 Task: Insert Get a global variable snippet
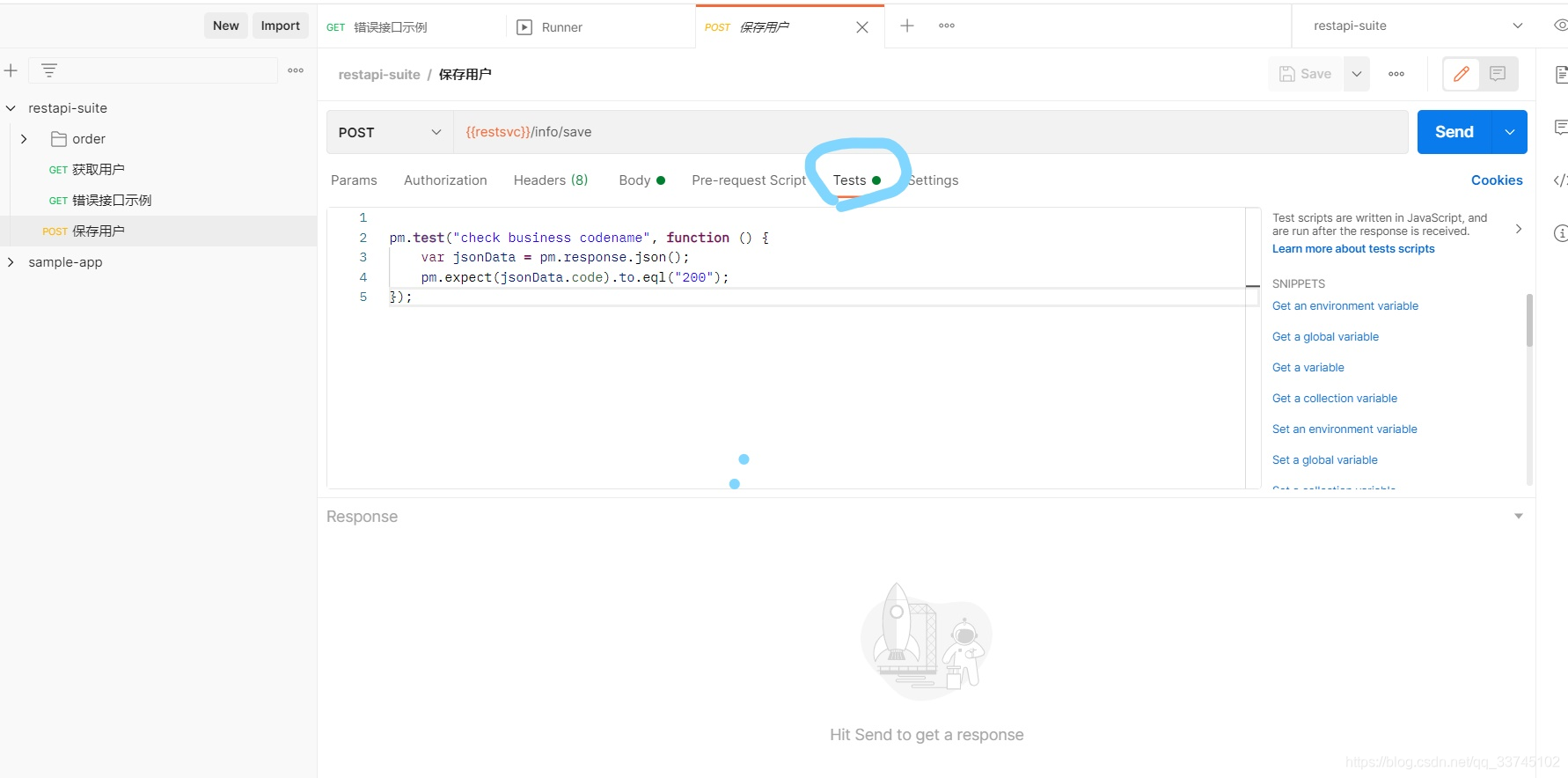point(1325,337)
